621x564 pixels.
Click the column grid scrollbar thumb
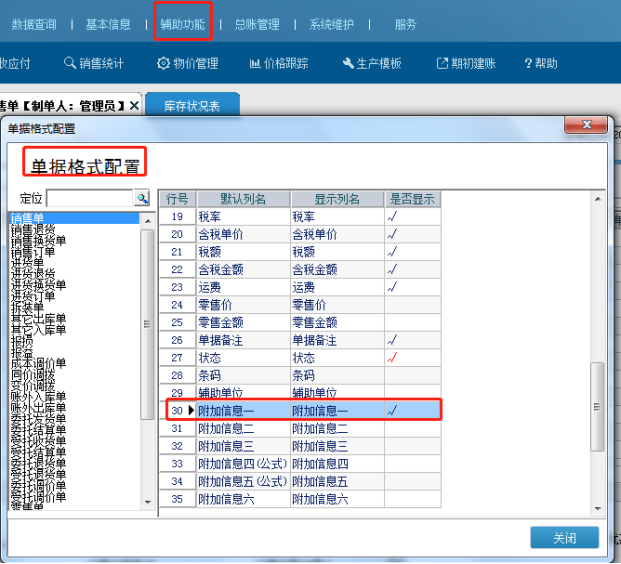point(597,407)
